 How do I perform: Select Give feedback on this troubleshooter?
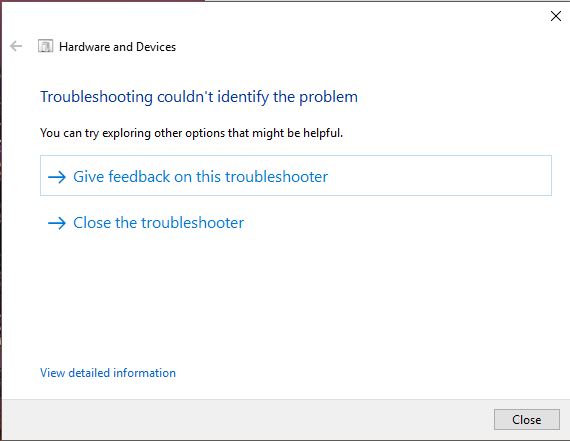[x=296, y=176]
